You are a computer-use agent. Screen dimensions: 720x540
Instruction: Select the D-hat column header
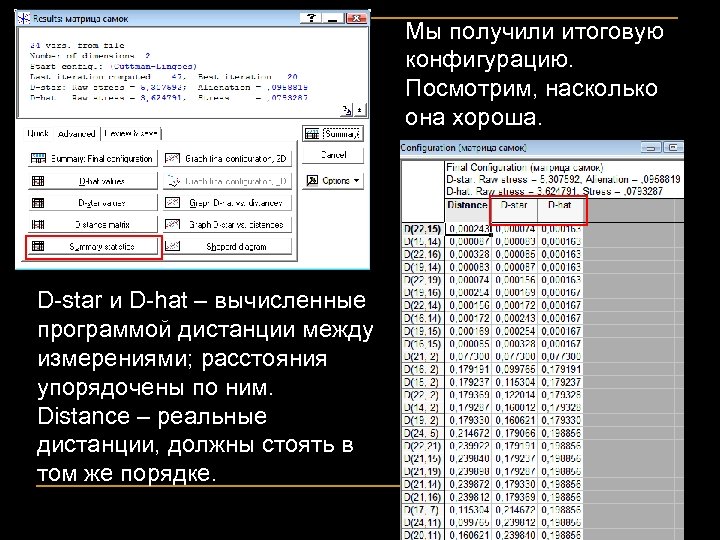pyautogui.click(x=560, y=211)
